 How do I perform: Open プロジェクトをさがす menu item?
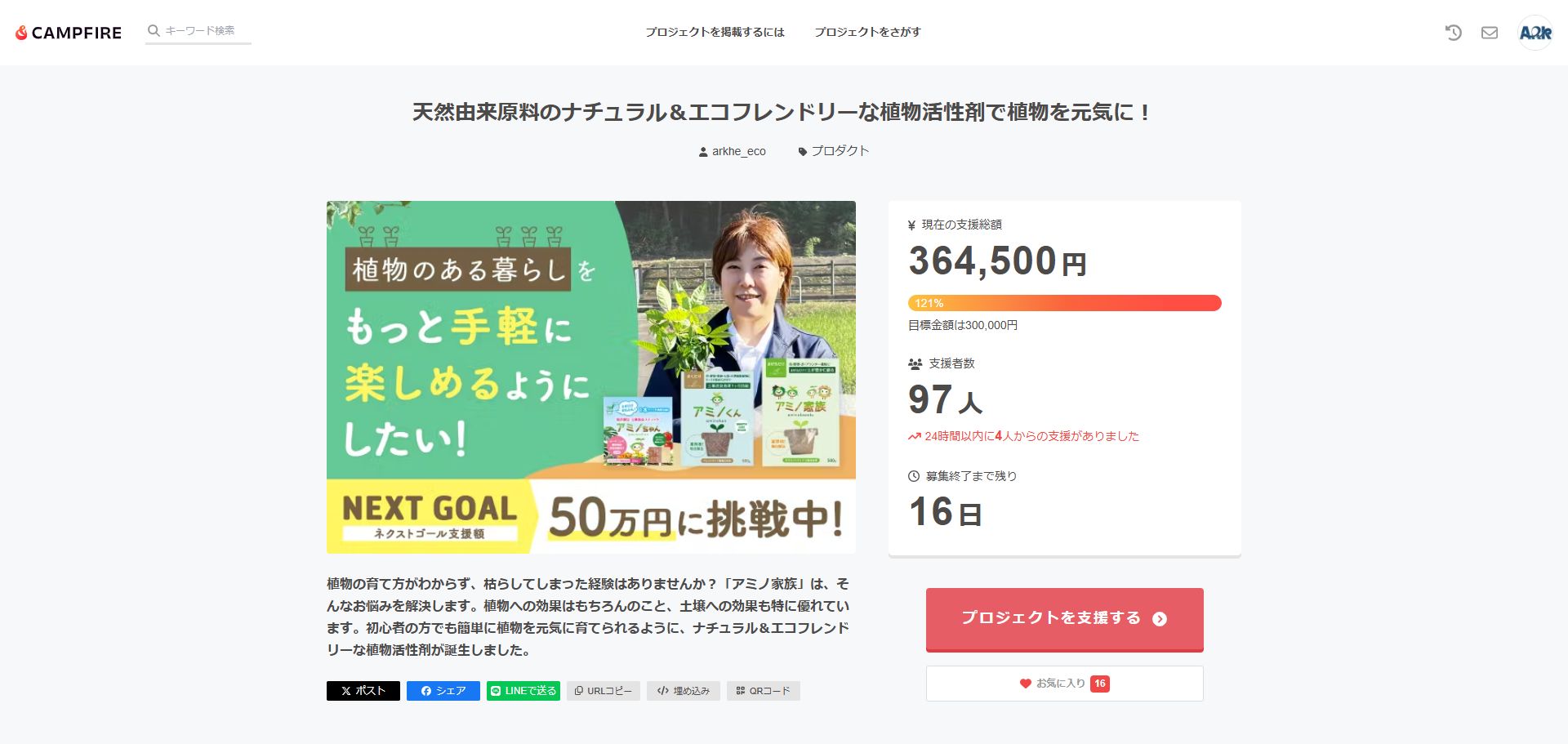point(867,32)
